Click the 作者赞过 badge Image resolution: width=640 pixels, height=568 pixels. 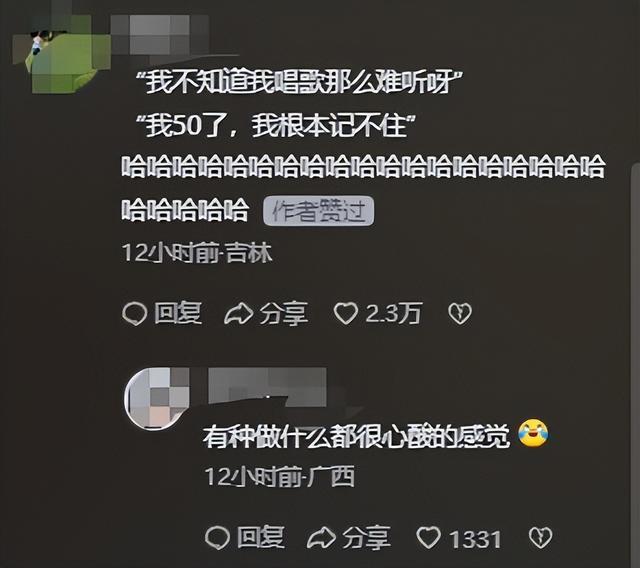(318, 211)
